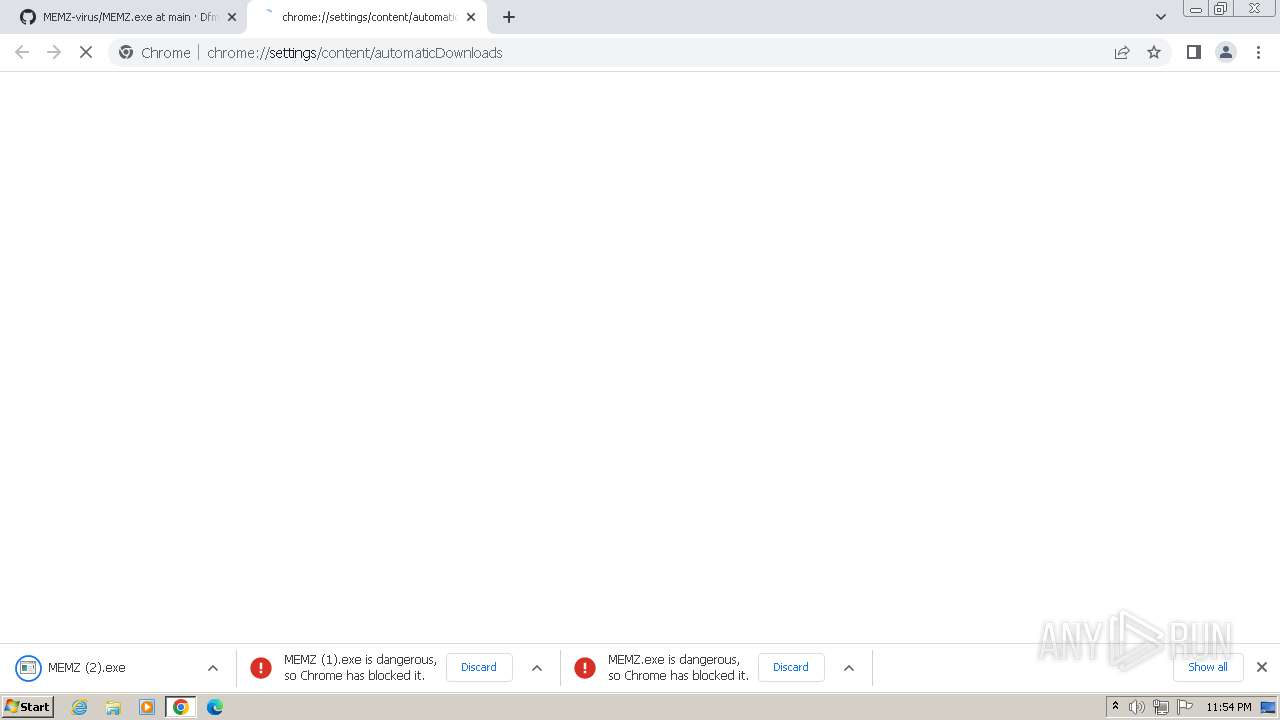The image size is (1280, 720).
Task: Expand options for MEMZ (1).exe
Action: tap(537, 668)
